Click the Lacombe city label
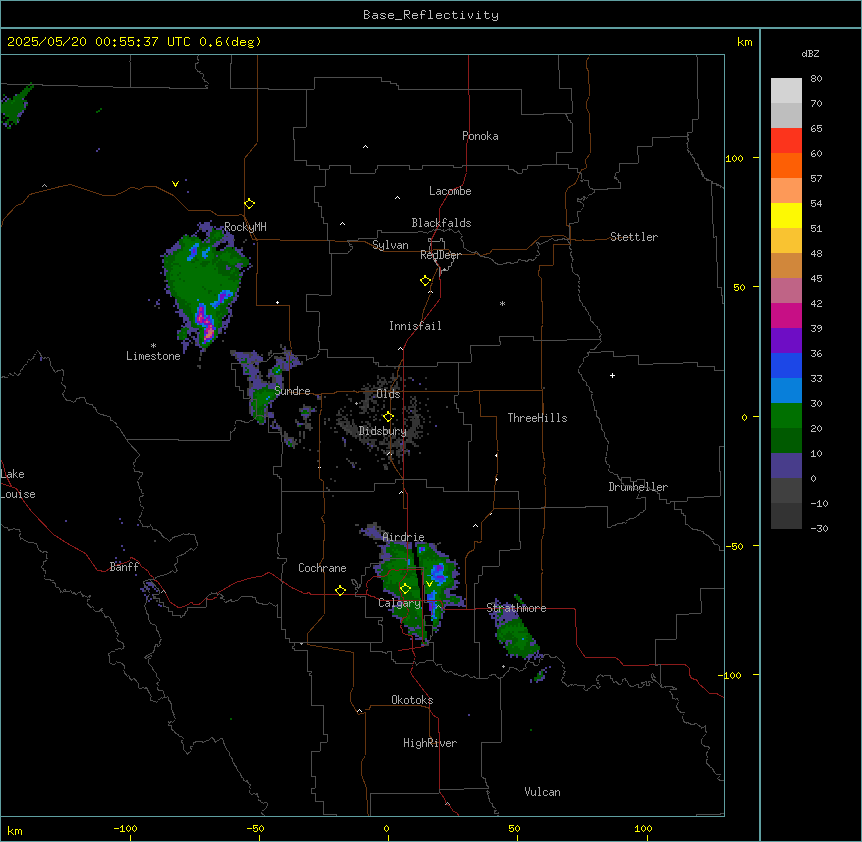The image size is (862, 842). [x=450, y=191]
